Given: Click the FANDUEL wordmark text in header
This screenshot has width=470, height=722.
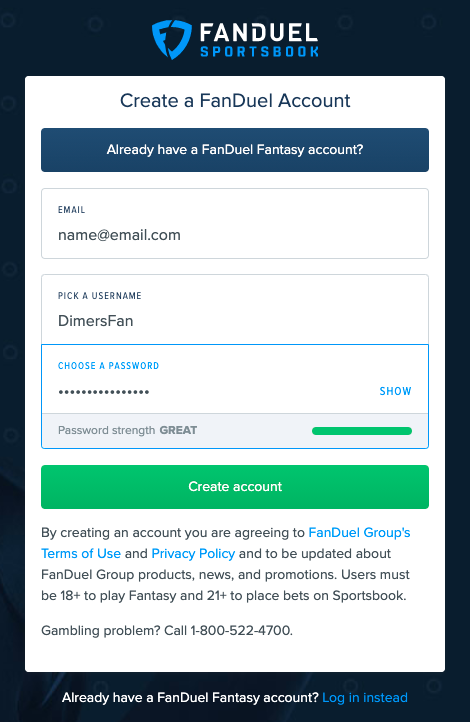Looking at the screenshot, I should coord(259,33).
